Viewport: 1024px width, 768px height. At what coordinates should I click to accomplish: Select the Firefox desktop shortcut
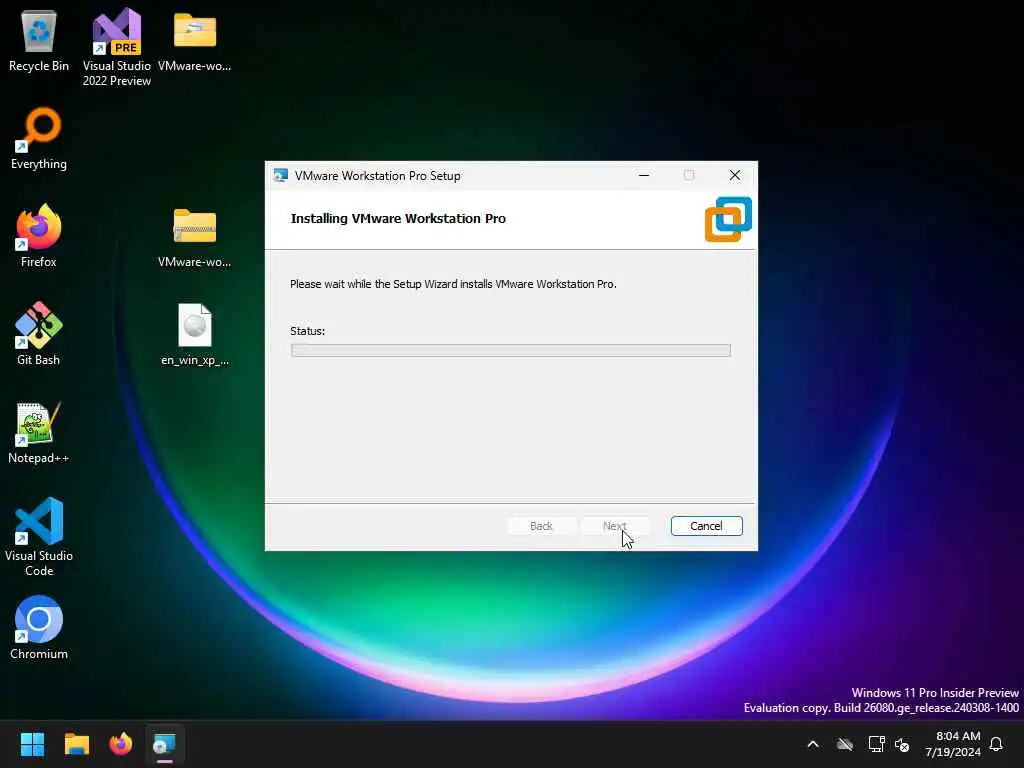click(39, 236)
